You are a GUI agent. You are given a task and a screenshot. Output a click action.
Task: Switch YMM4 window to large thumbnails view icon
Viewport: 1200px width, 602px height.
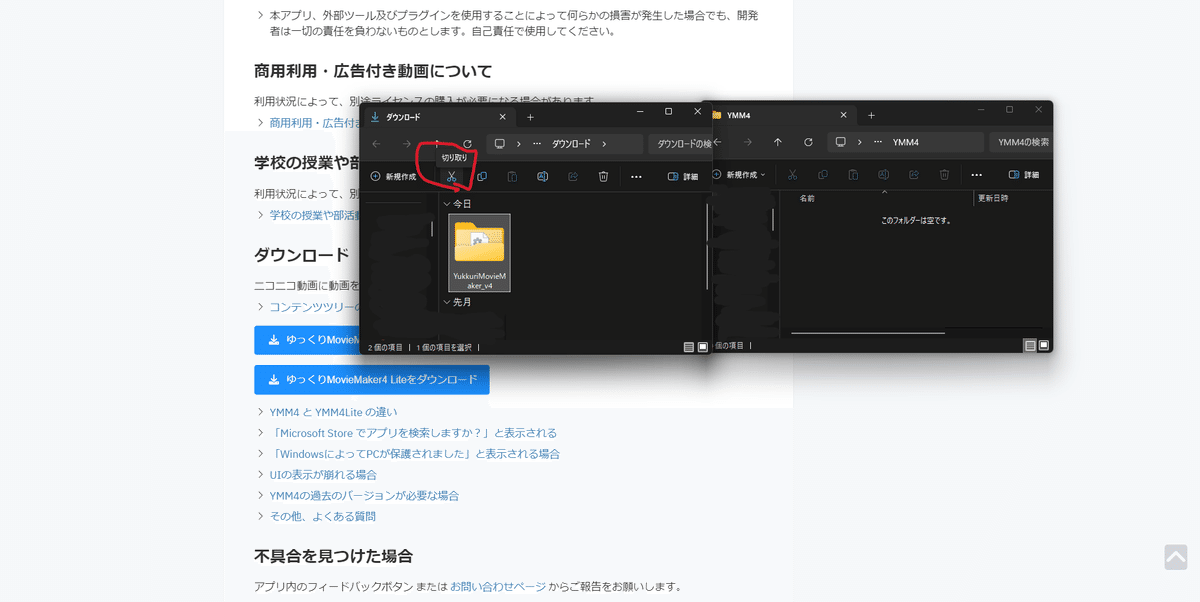tap(1044, 345)
